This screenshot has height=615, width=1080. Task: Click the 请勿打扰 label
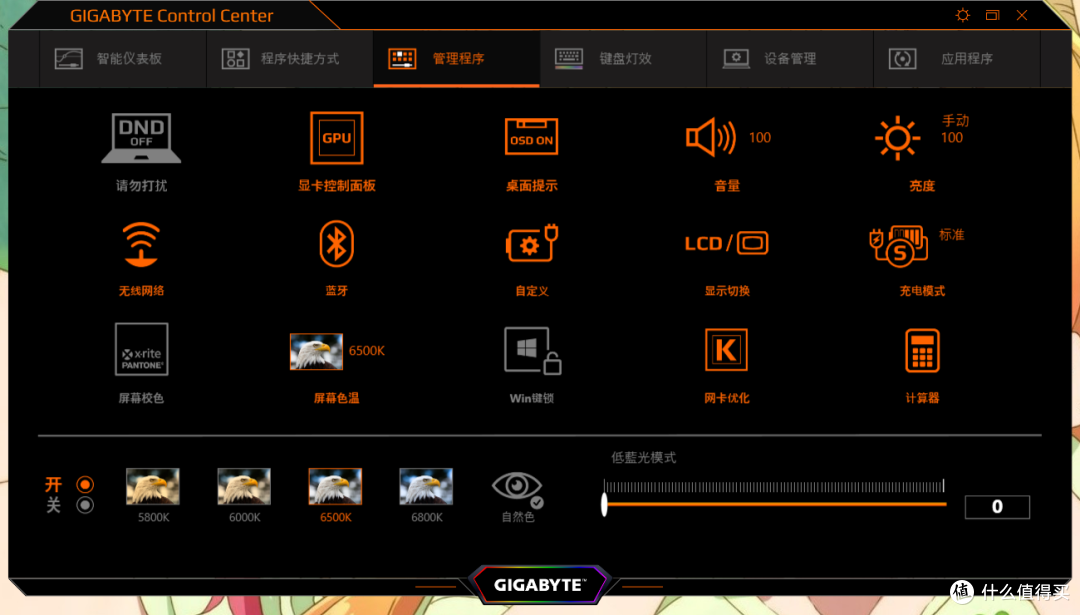click(x=141, y=185)
